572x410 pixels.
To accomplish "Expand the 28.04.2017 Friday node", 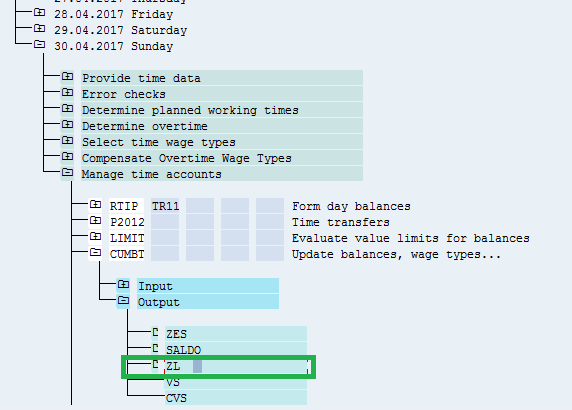I will pos(39,13).
